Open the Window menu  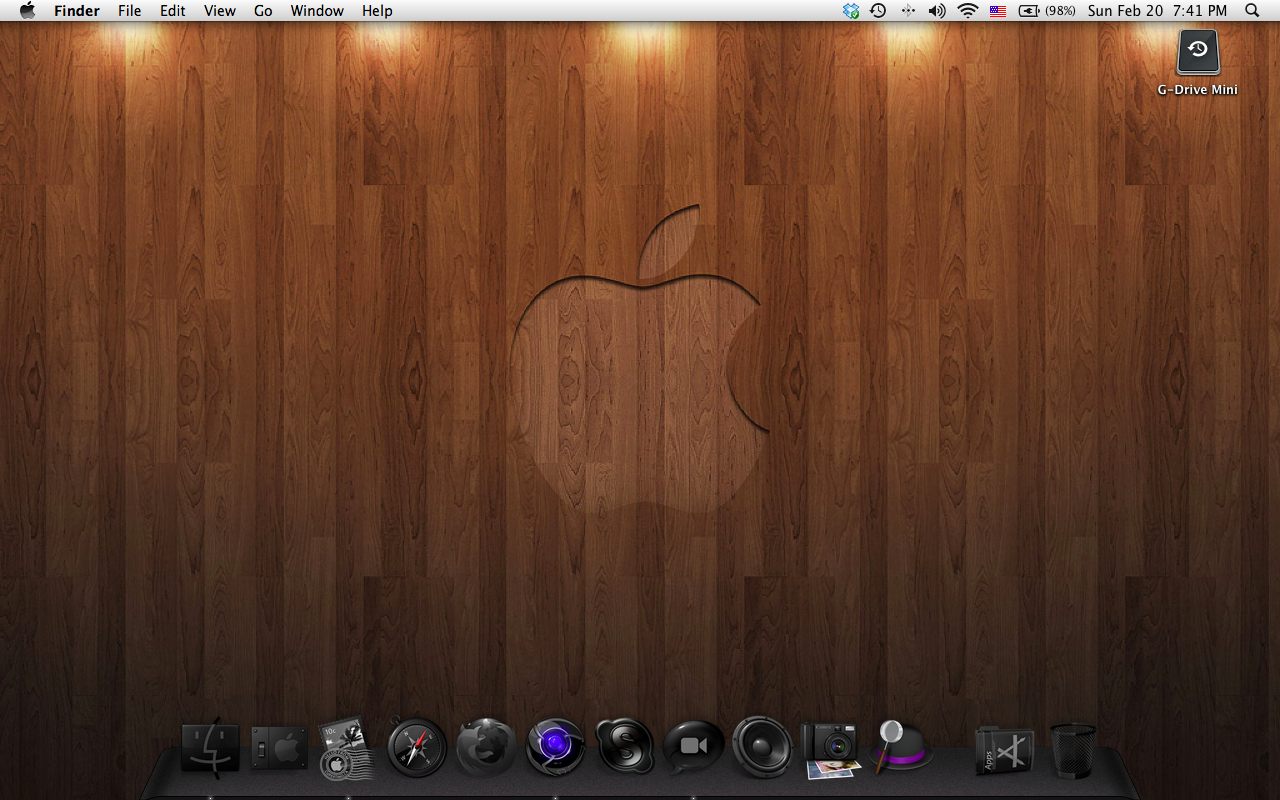[317, 11]
